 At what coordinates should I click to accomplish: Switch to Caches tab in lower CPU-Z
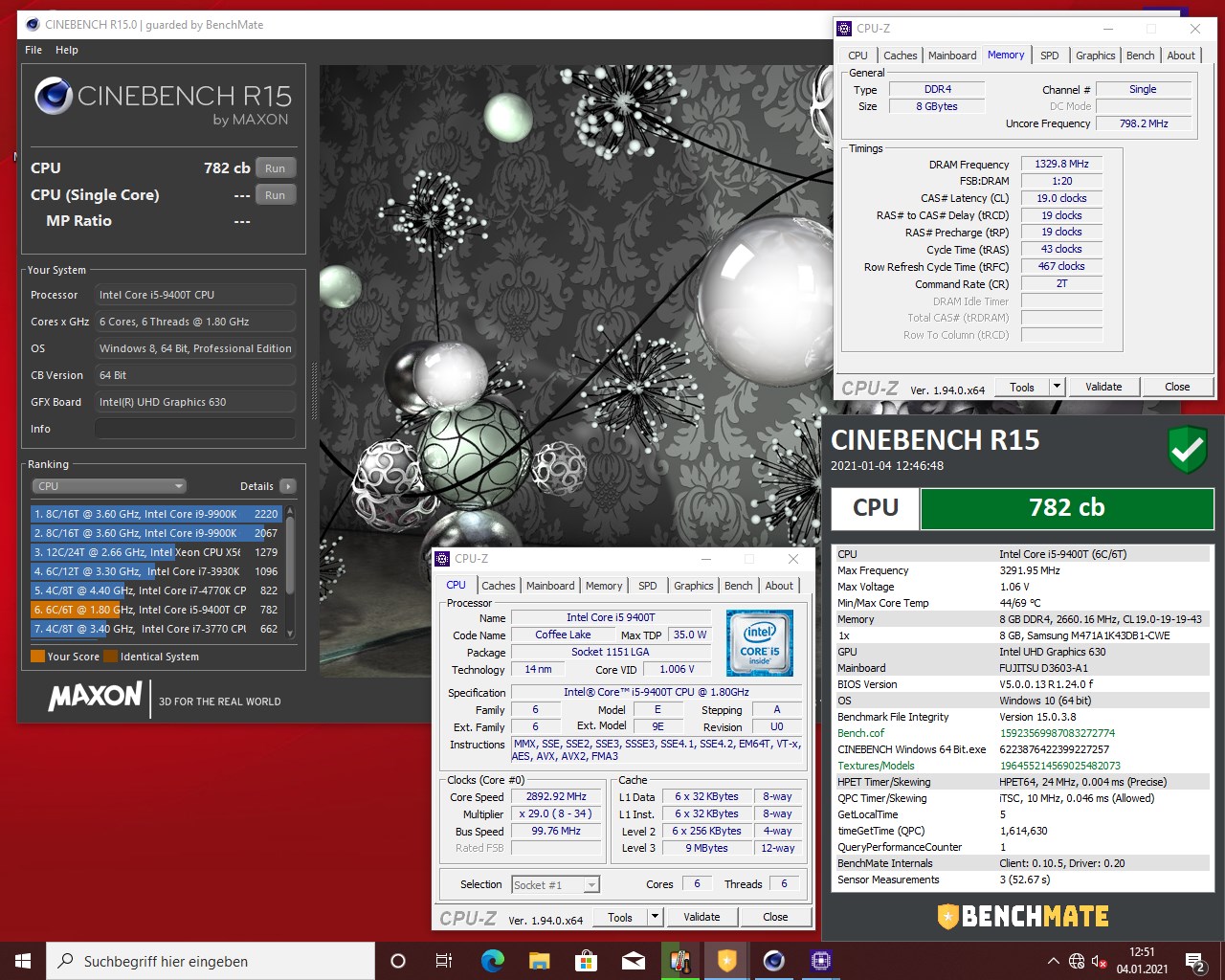(499, 586)
